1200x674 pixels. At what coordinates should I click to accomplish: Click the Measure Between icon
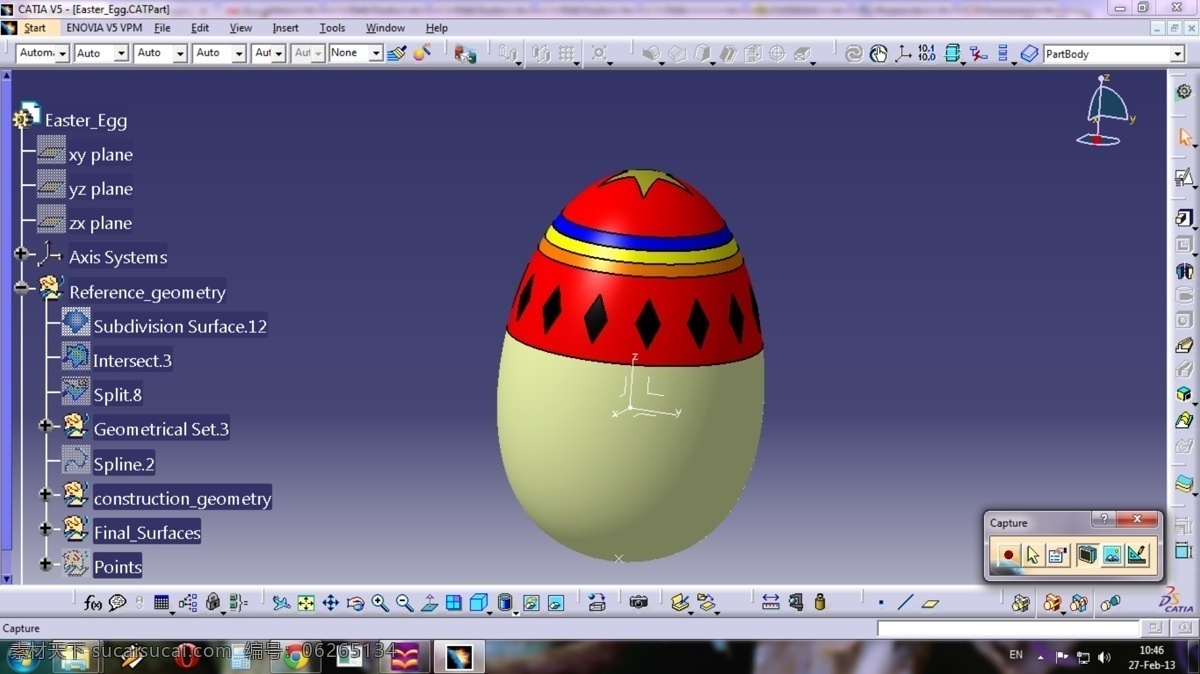tap(770, 602)
